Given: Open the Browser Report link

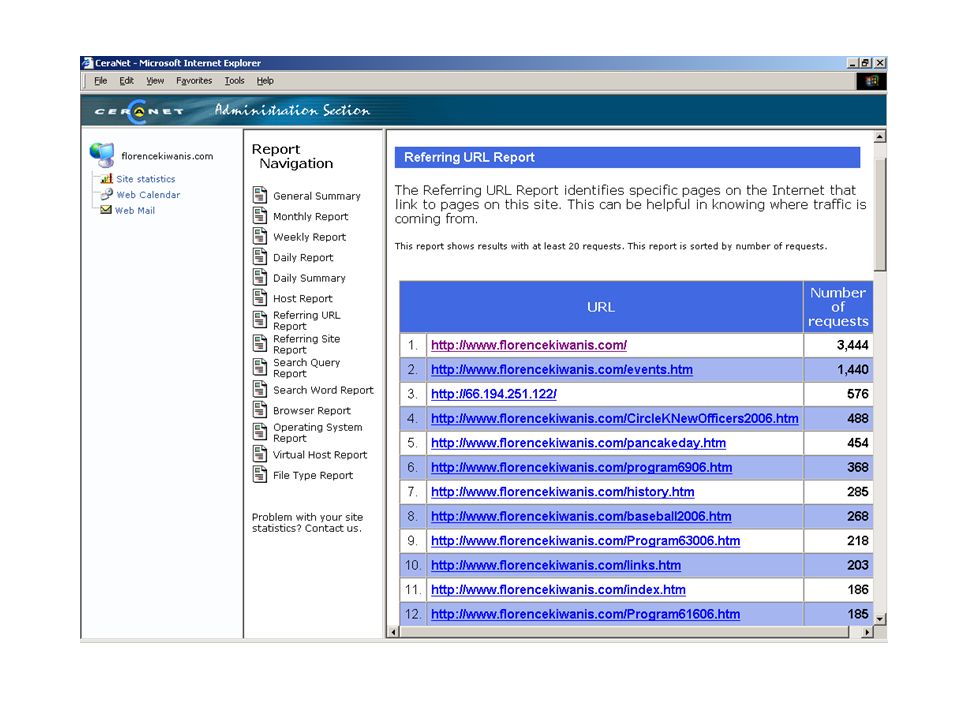Looking at the screenshot, I should 312,411.
